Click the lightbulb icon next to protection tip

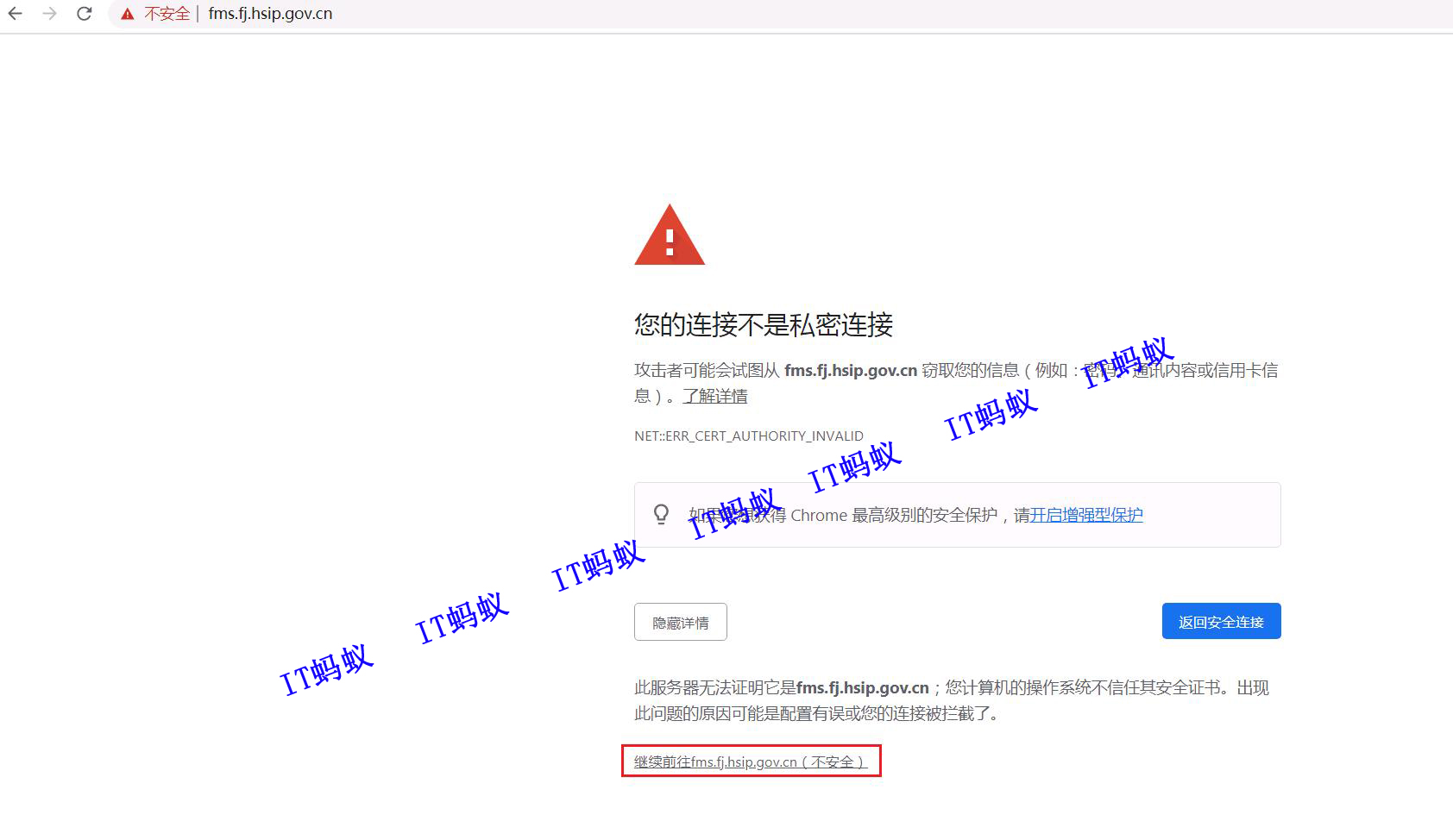662,514
